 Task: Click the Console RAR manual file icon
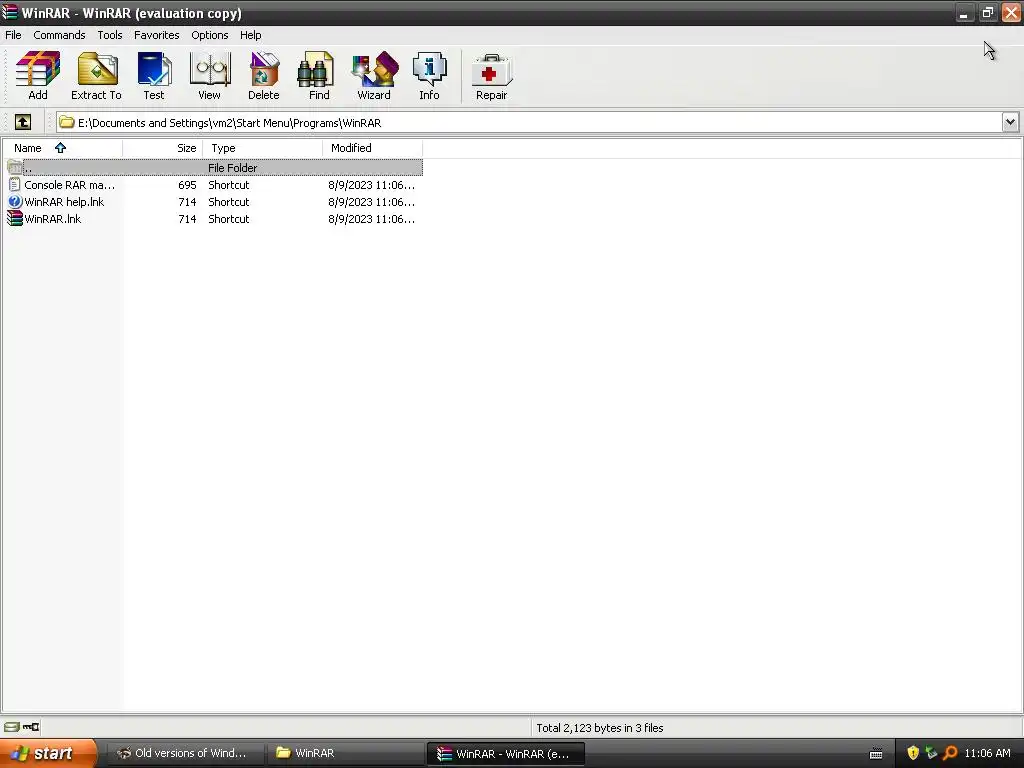(14, 185)
